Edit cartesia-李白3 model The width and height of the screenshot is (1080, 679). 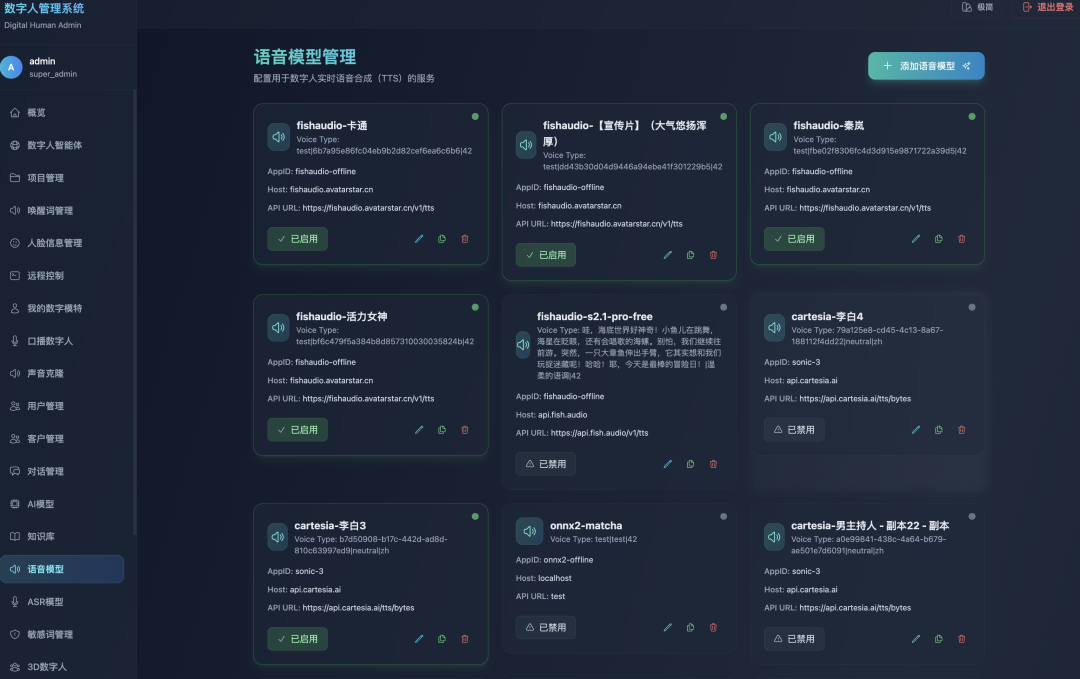click(x=419, y=639)
